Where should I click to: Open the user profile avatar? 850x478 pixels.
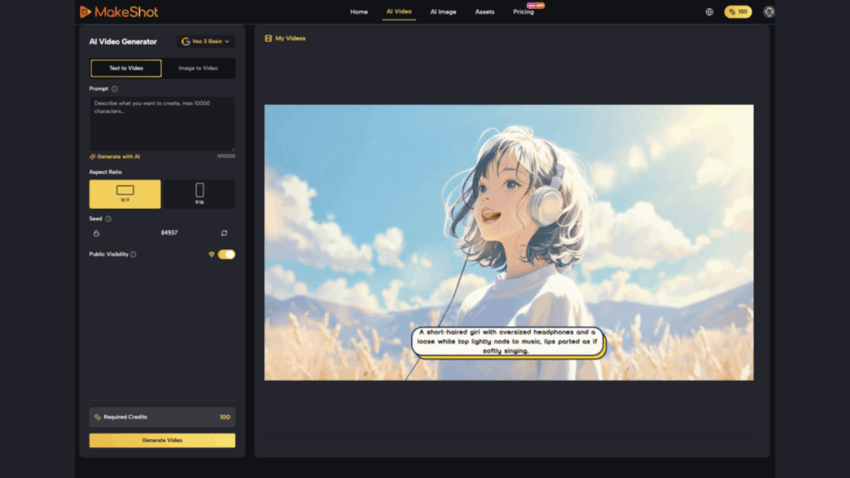click(769, 12)
